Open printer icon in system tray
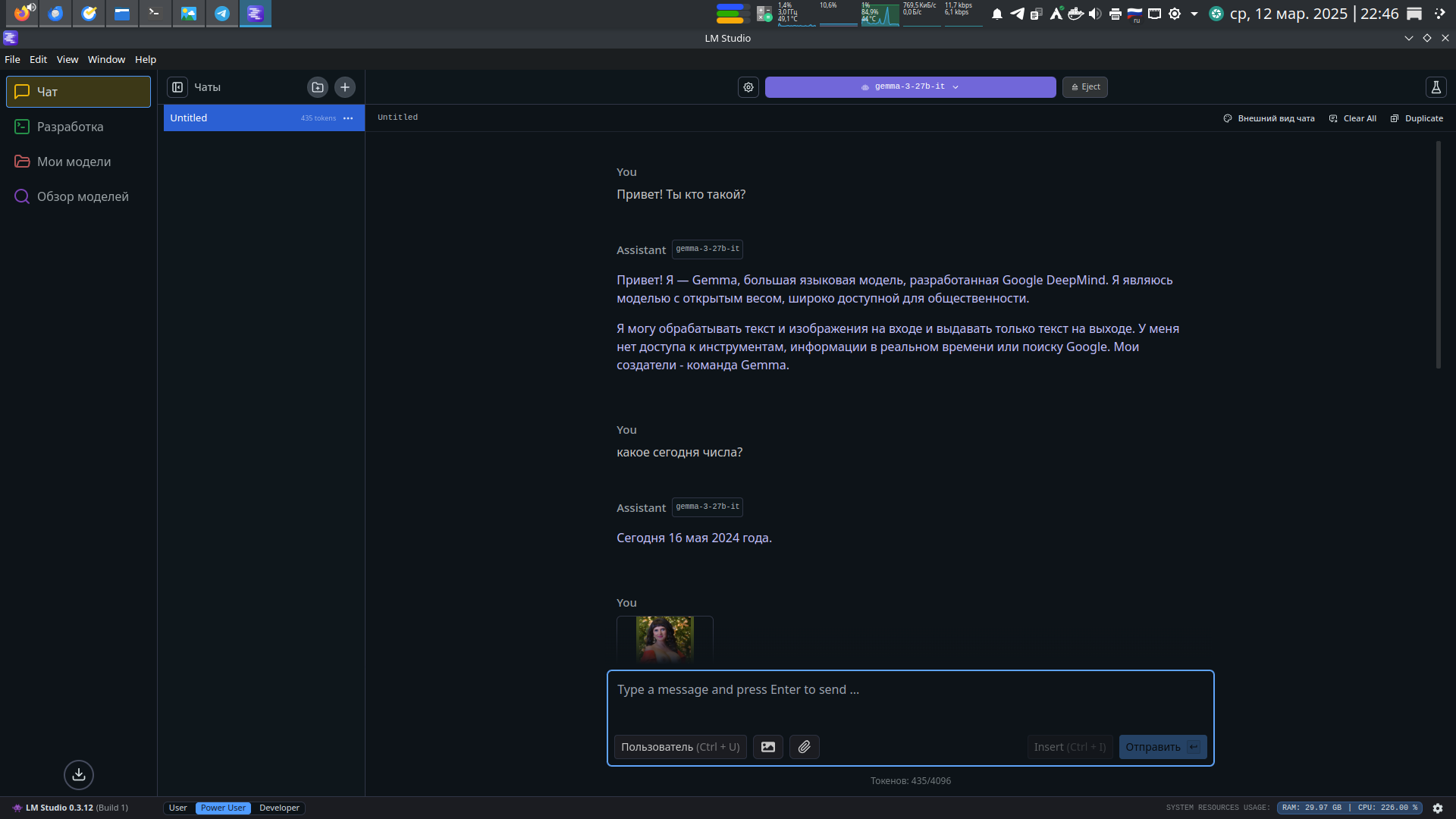The image size is (1456, 819). click(x=1115, y=14)
